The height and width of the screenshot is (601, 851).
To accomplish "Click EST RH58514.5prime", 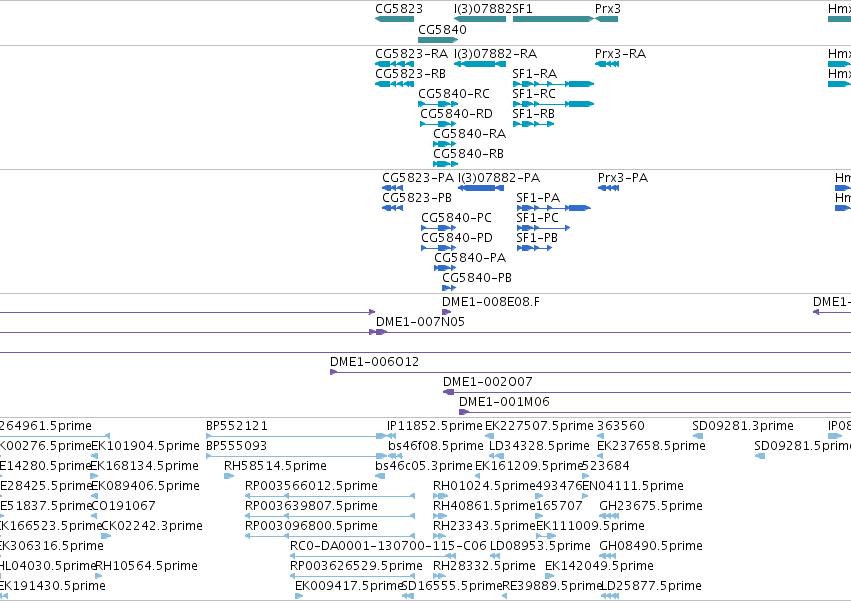I will pos(229,476).
